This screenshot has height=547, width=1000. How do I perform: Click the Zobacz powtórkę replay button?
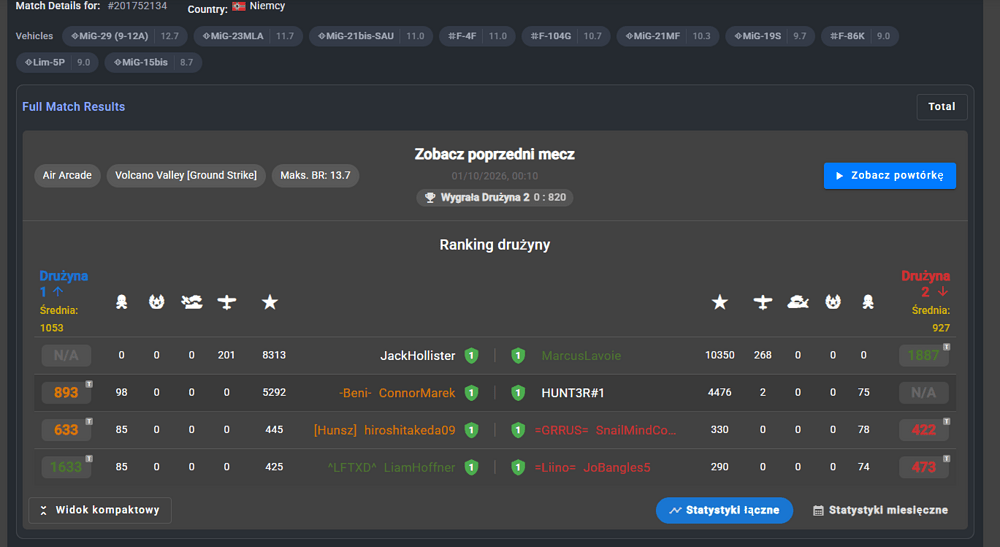click(x=890, y=176)
